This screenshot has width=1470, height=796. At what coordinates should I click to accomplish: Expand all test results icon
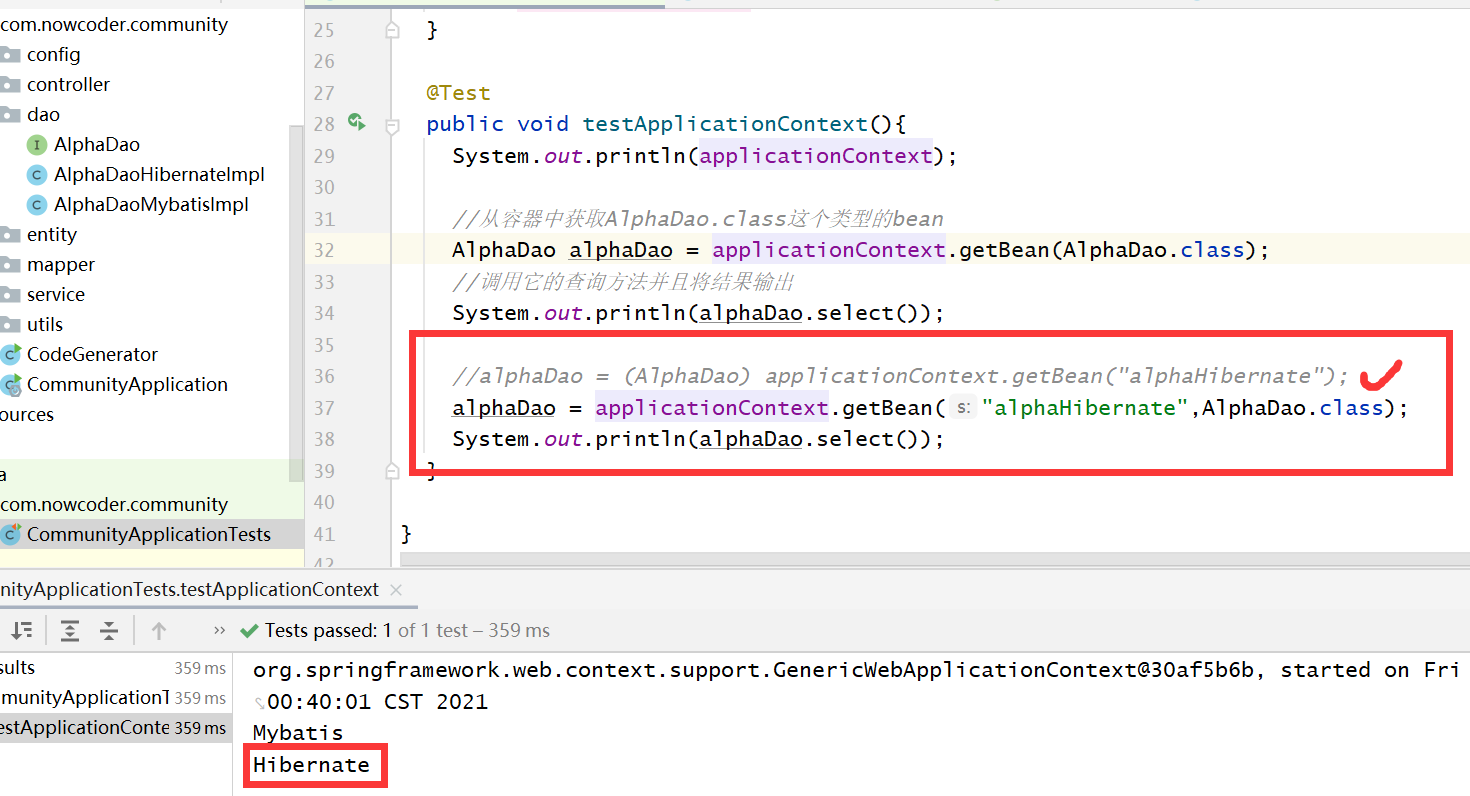(69, 630)
